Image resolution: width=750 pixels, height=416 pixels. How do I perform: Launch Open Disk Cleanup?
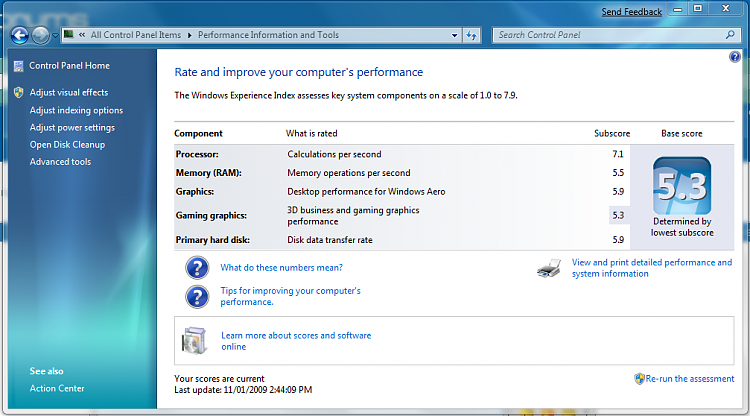coord(67,145)
